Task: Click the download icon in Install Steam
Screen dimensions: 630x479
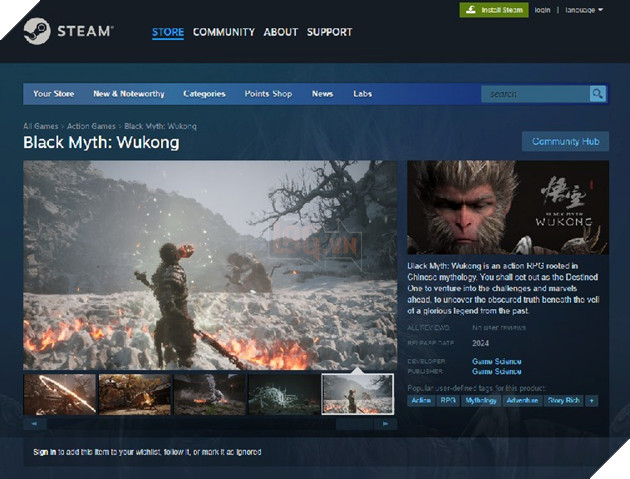Action: [x=471, y=10]
